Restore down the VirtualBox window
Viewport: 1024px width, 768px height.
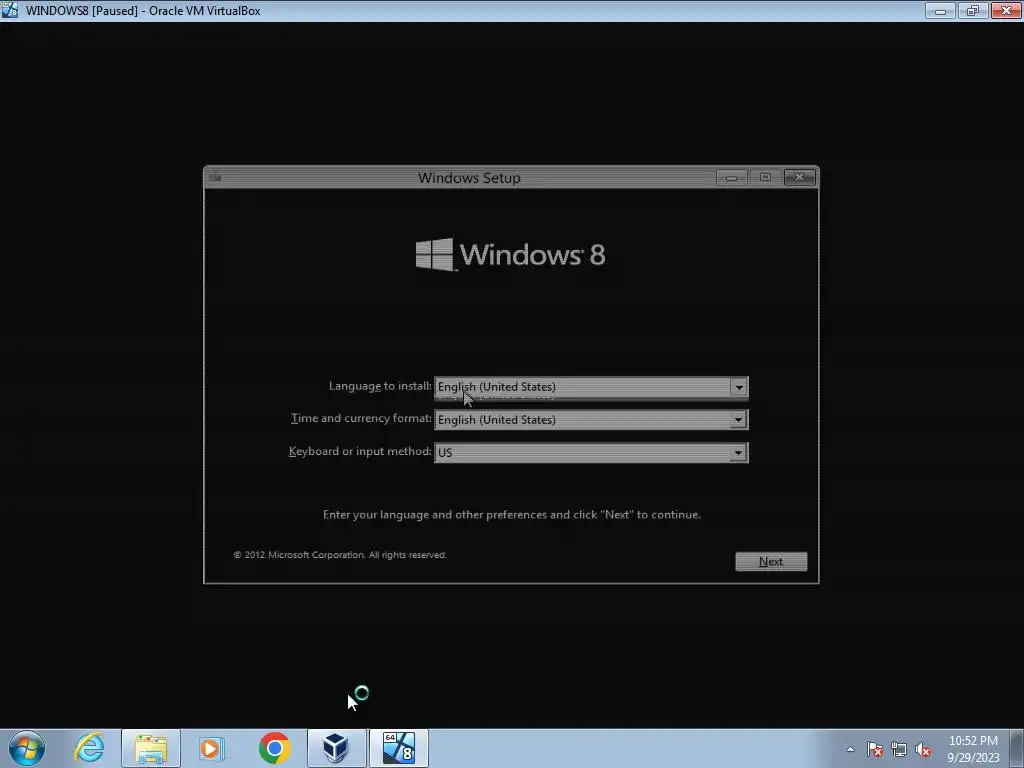(x=973, y=10)
